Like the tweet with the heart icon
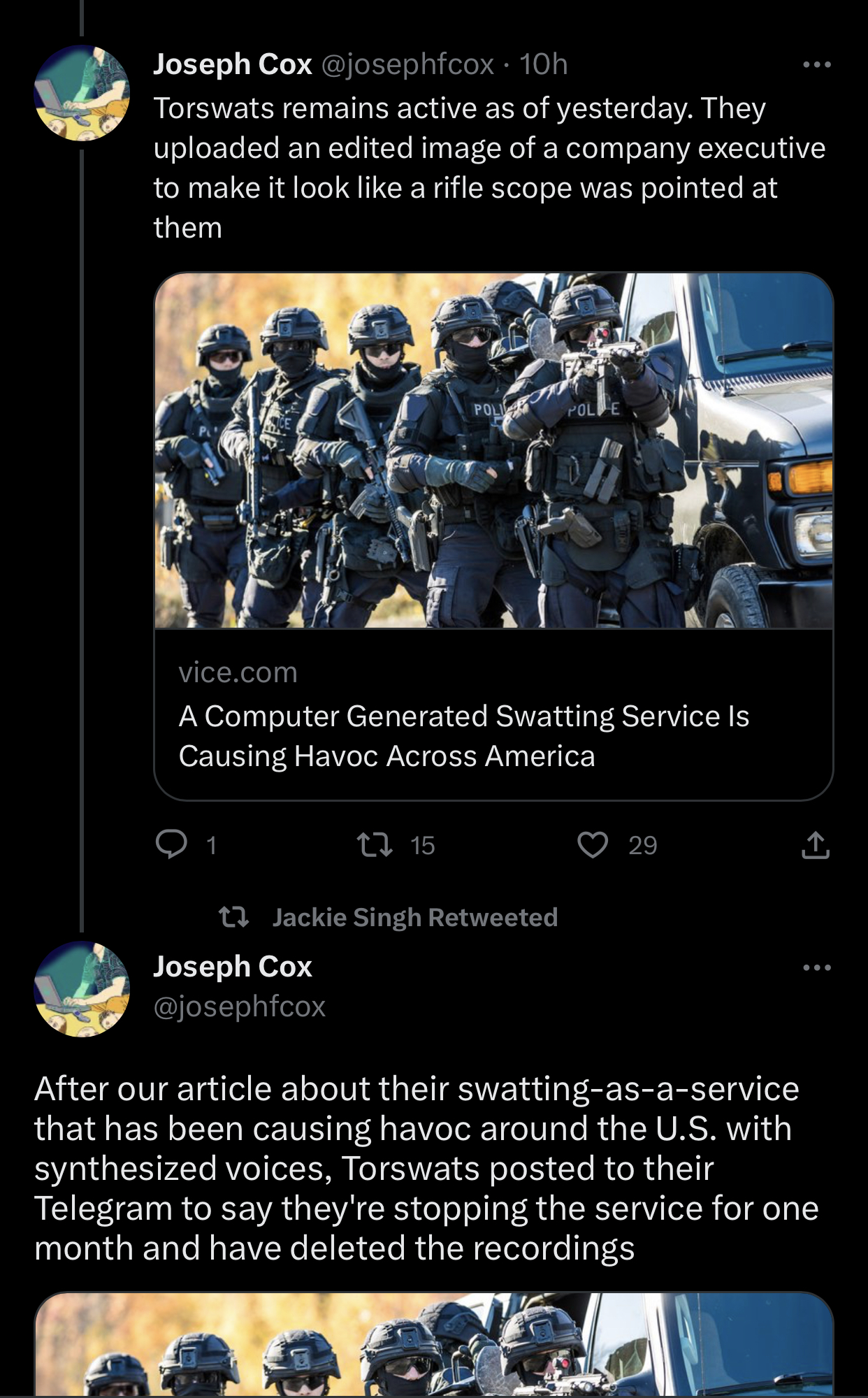The height and width of the screenshot is (1398, 868). [x=593, y=845]
